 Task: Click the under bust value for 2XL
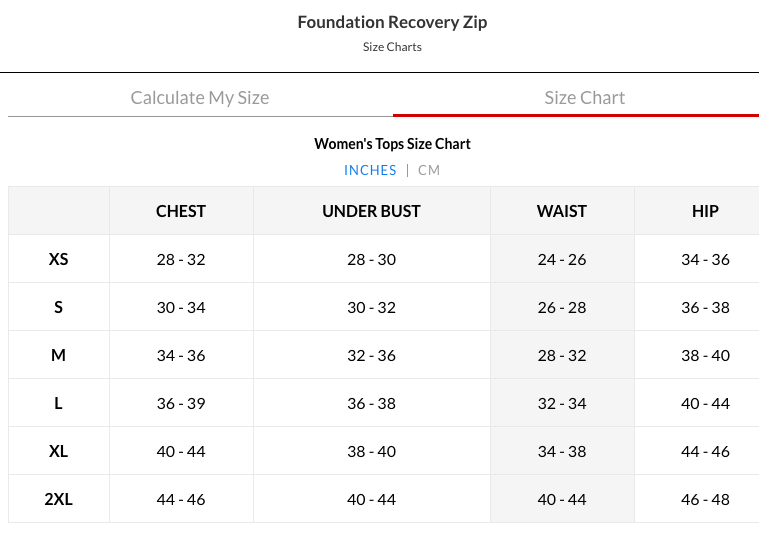pyautogui.click(x=371, y=499)
